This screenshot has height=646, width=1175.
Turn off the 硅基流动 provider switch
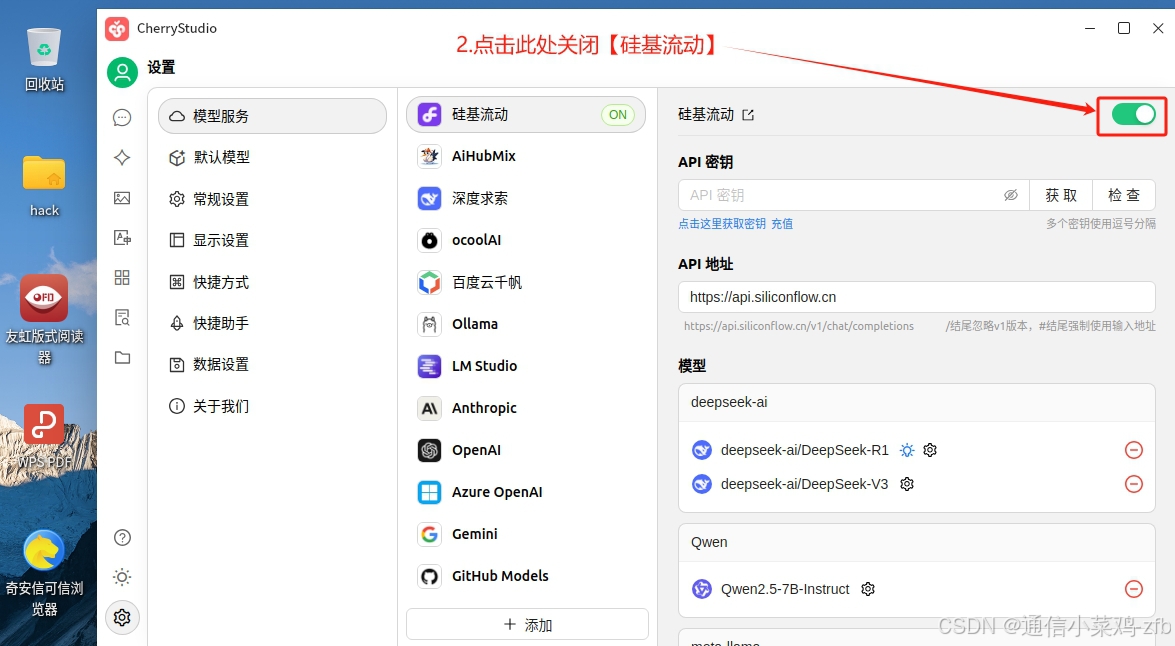[x=1133, y=114]
